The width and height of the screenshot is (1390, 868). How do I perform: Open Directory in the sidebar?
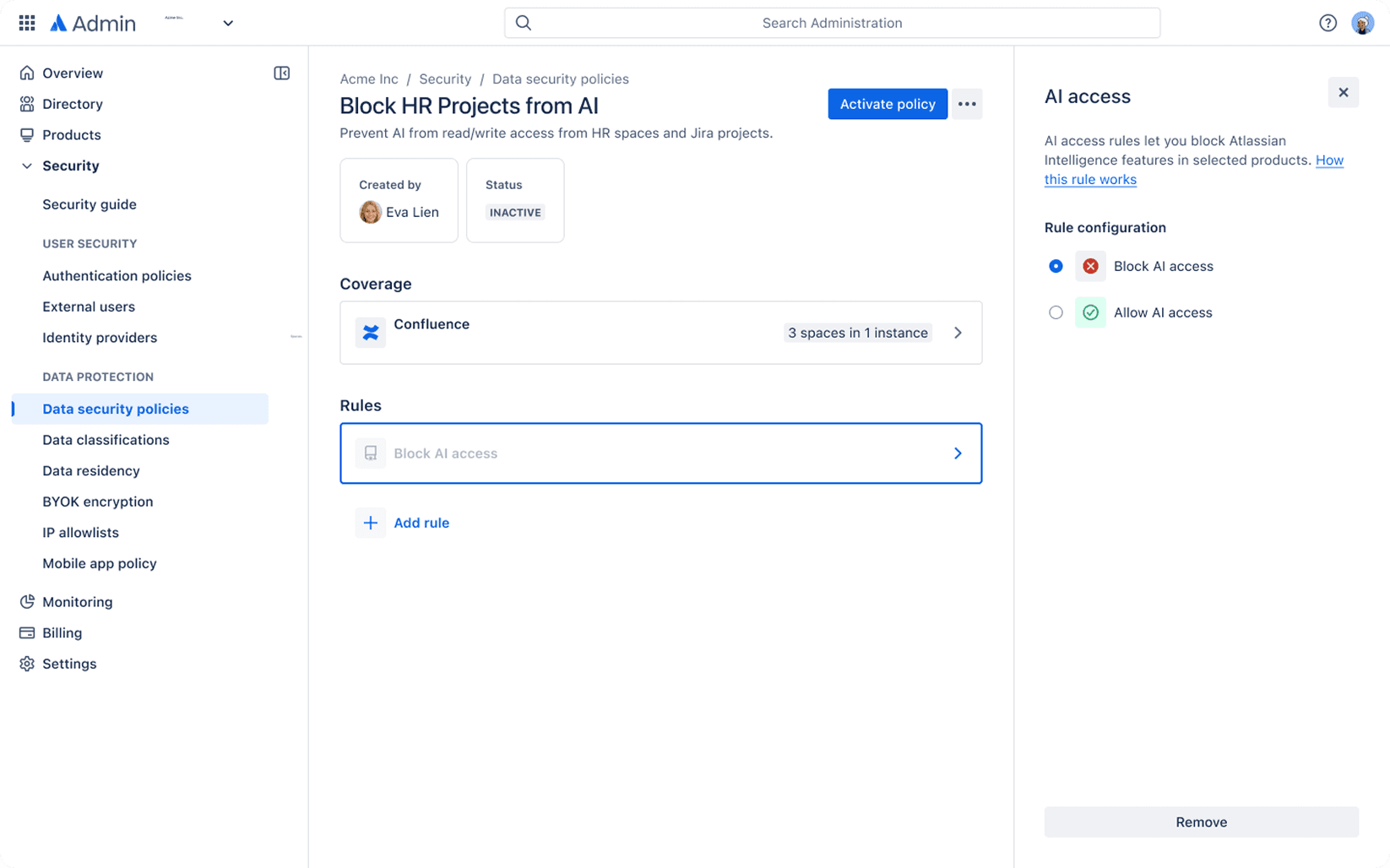click(73, 104)
